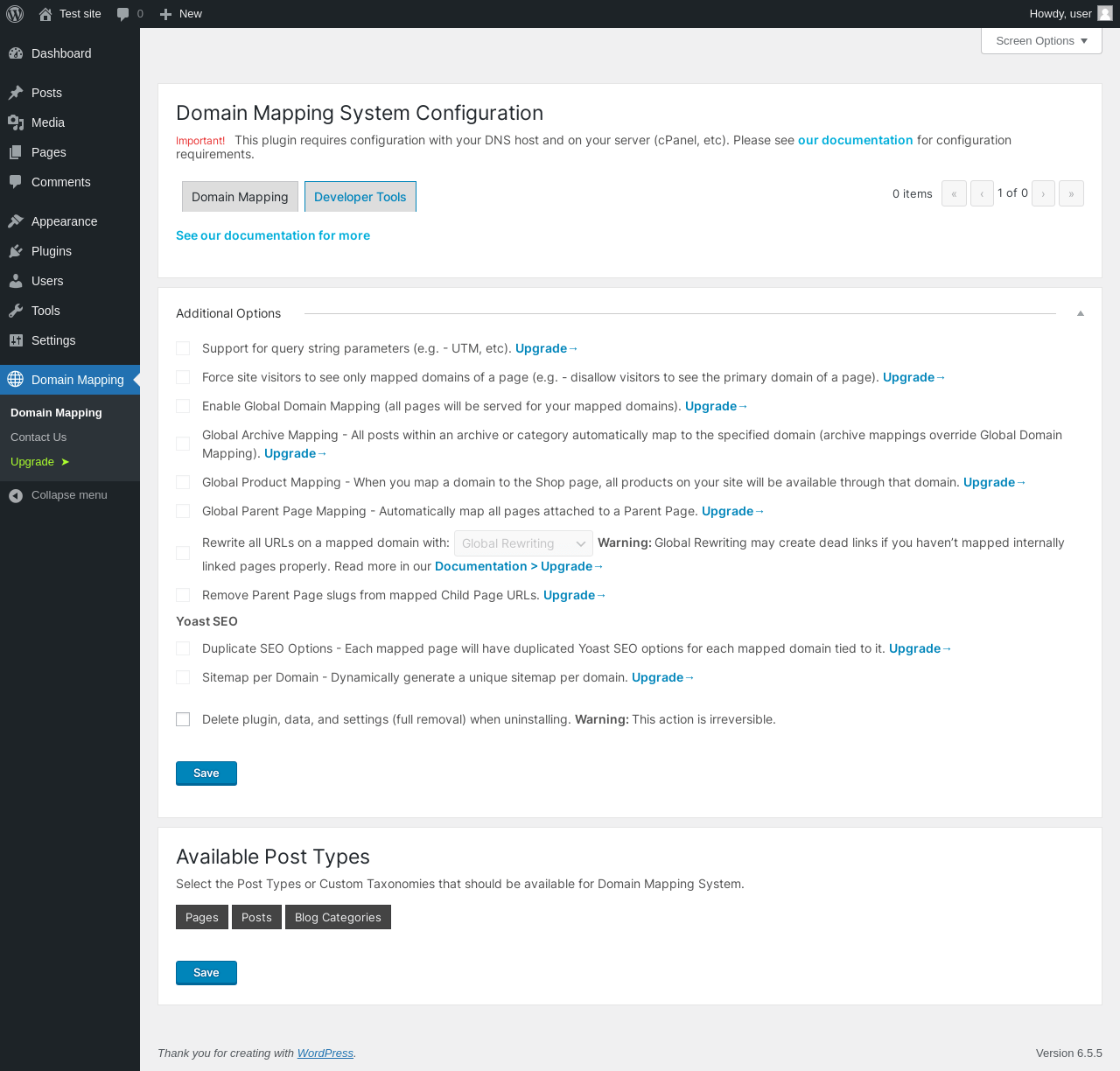The width and height of the screenshot is (1120, 1071).
Task: Go to Plugins in sidebar
Action: click(51, 251)
